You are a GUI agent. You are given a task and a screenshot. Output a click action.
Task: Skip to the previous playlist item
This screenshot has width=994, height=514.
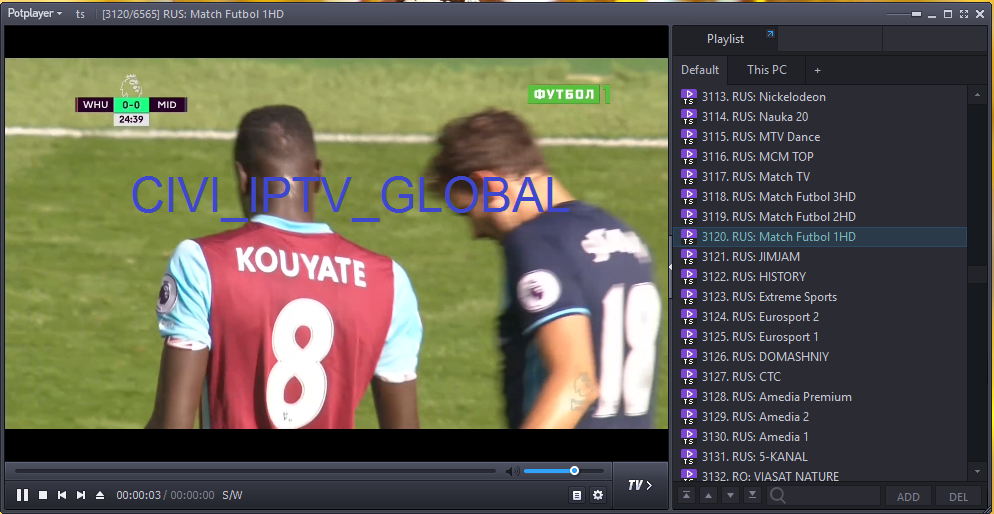tap(62, 495)
